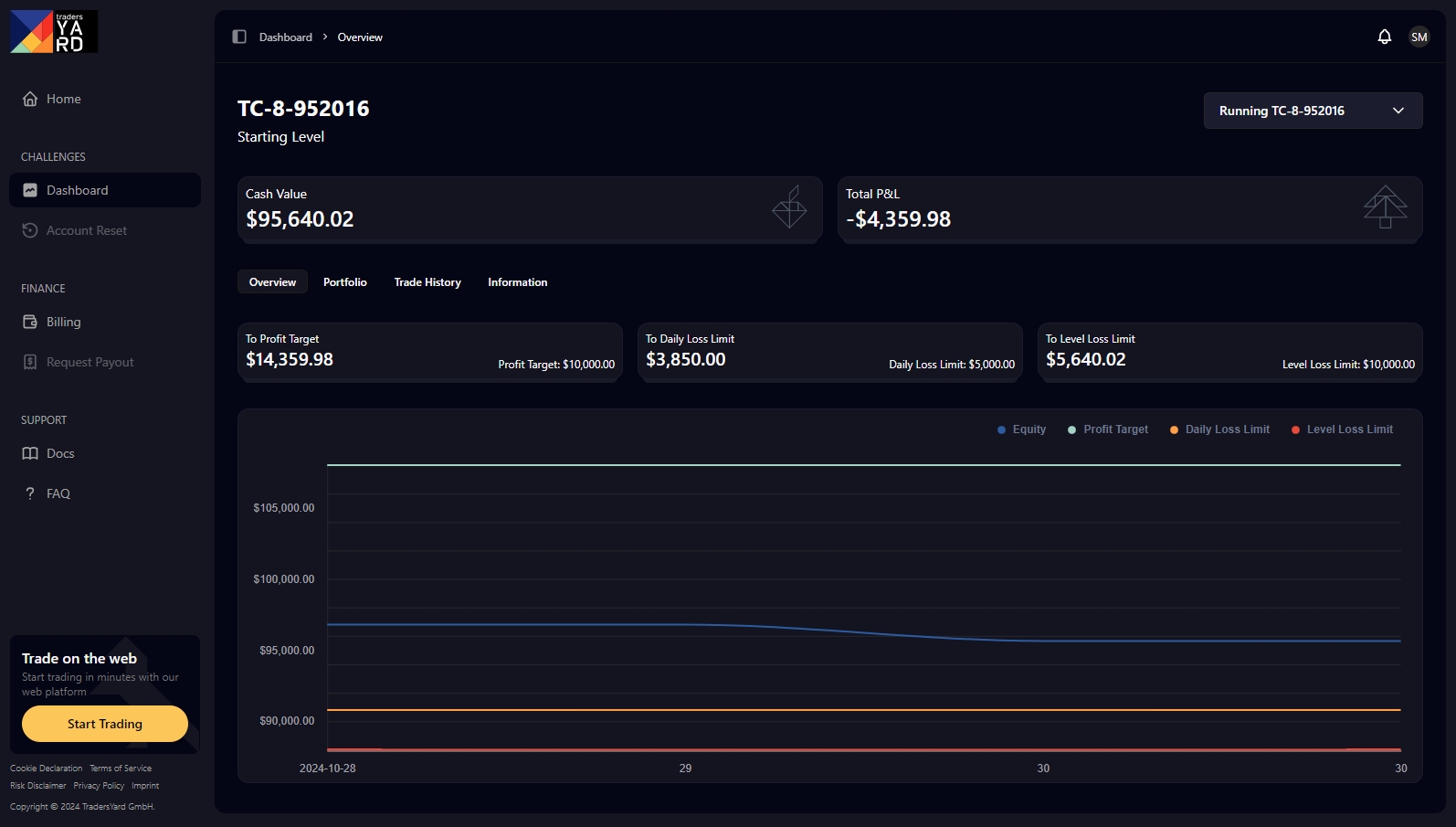Click the notification bell icon
Screen dimensions: 1456x827
click(1384, 37)
